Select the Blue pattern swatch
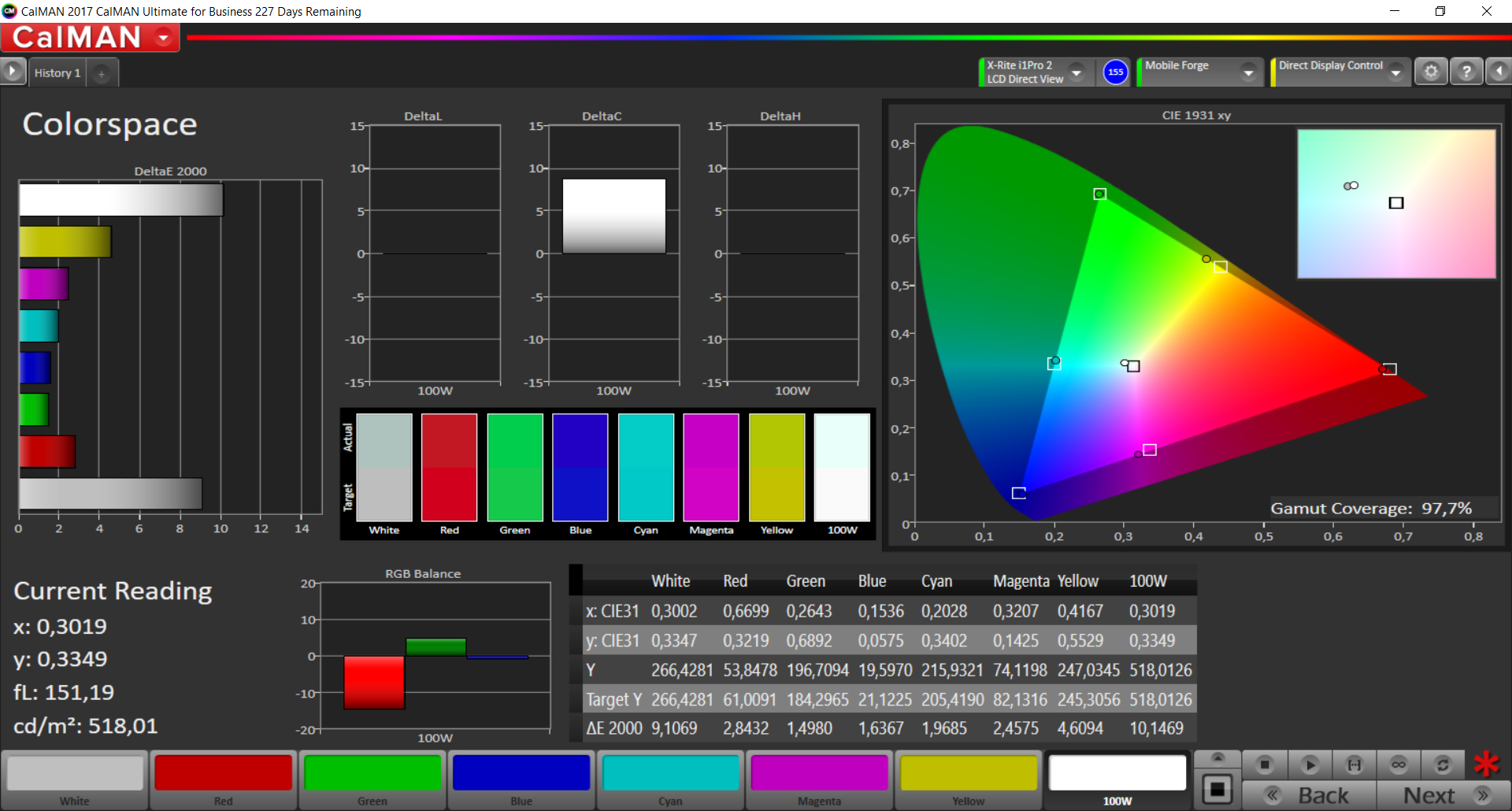This screenshot has height=811, width=1512. click(x=521, y=780)
